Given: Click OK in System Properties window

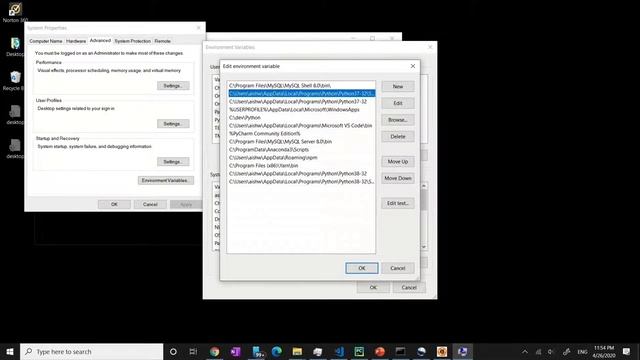Looking at the screenshot, I should [x=114, y=204].
